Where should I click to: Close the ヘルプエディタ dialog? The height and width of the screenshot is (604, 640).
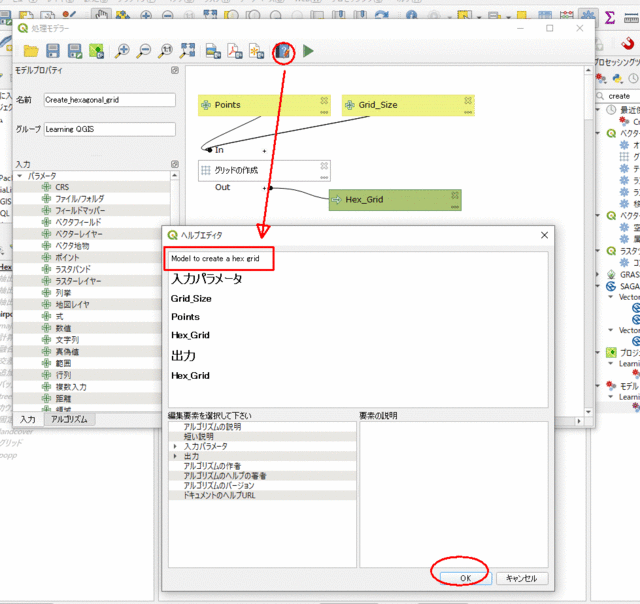point(544,235)
